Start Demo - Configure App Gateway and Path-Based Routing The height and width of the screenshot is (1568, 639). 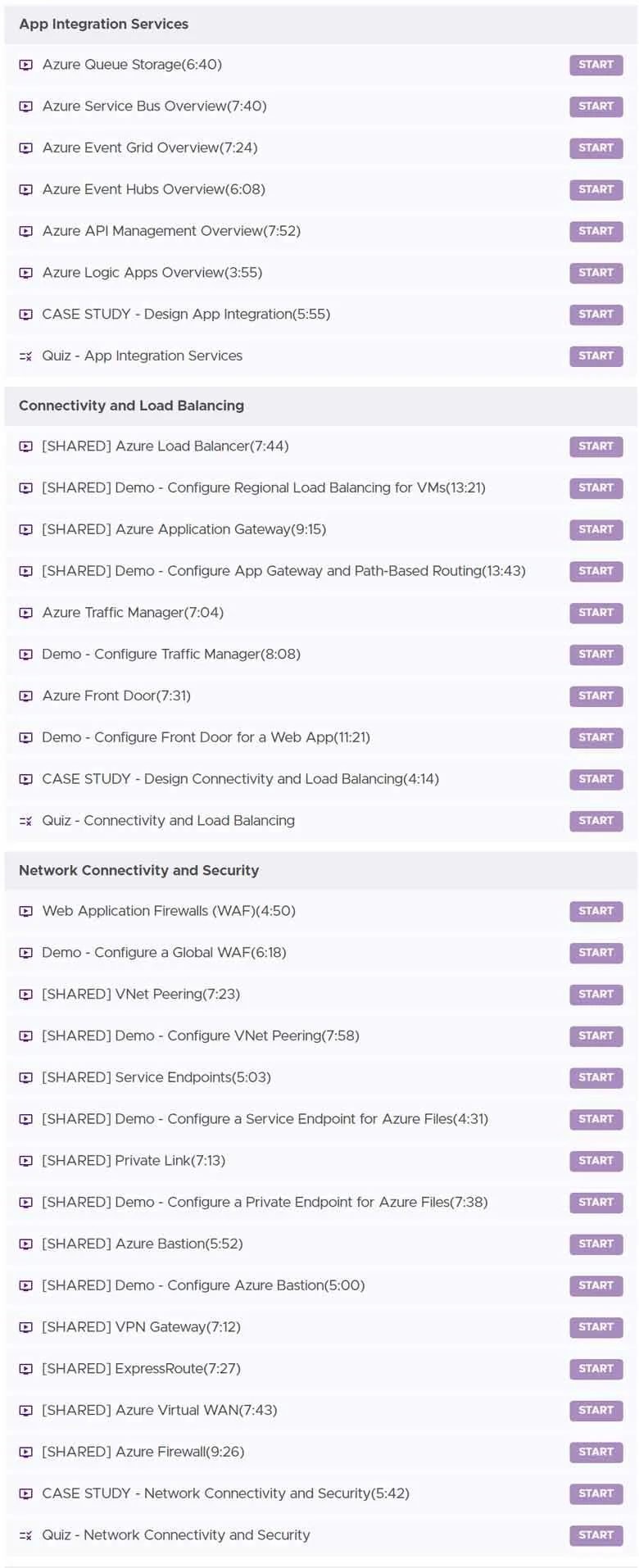596,572
